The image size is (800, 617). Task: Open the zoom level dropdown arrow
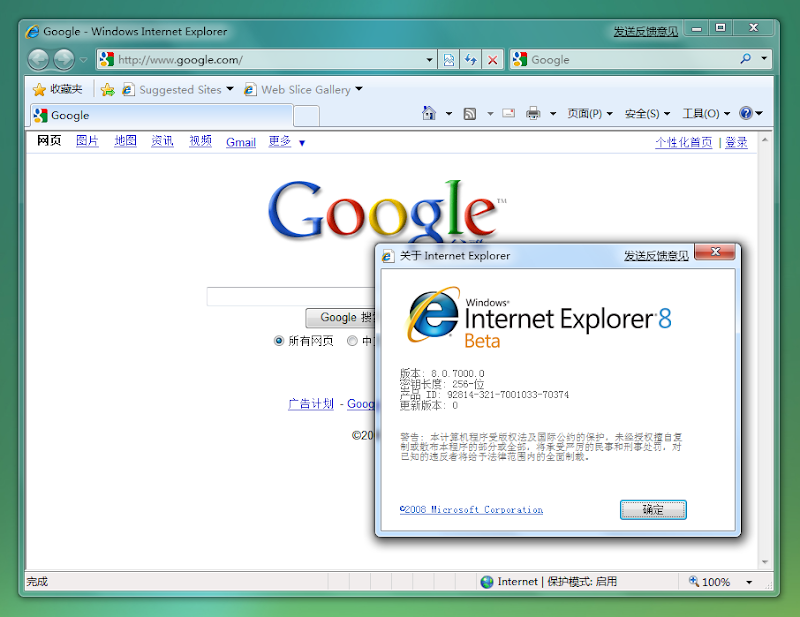(749, 582)
